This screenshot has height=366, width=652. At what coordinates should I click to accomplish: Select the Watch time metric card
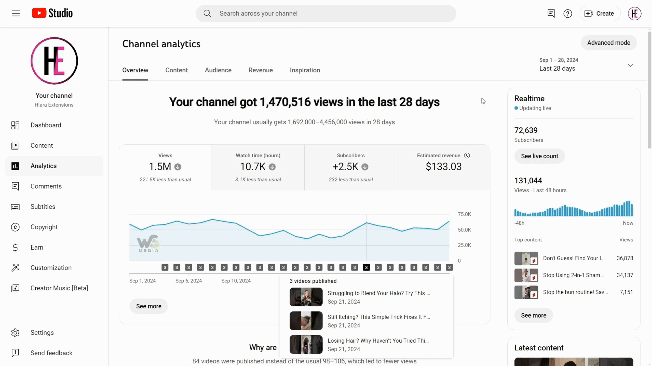tap(258, 168)
